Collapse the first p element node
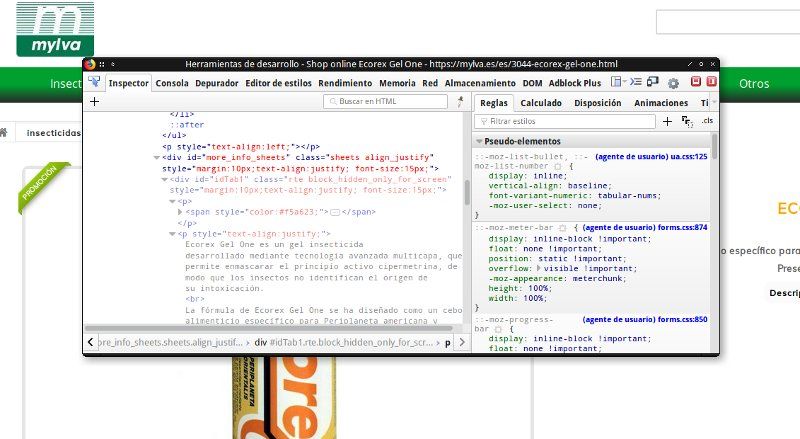This screenshot has width=800, height=439. pyautogui.click(x=172, y=202)
